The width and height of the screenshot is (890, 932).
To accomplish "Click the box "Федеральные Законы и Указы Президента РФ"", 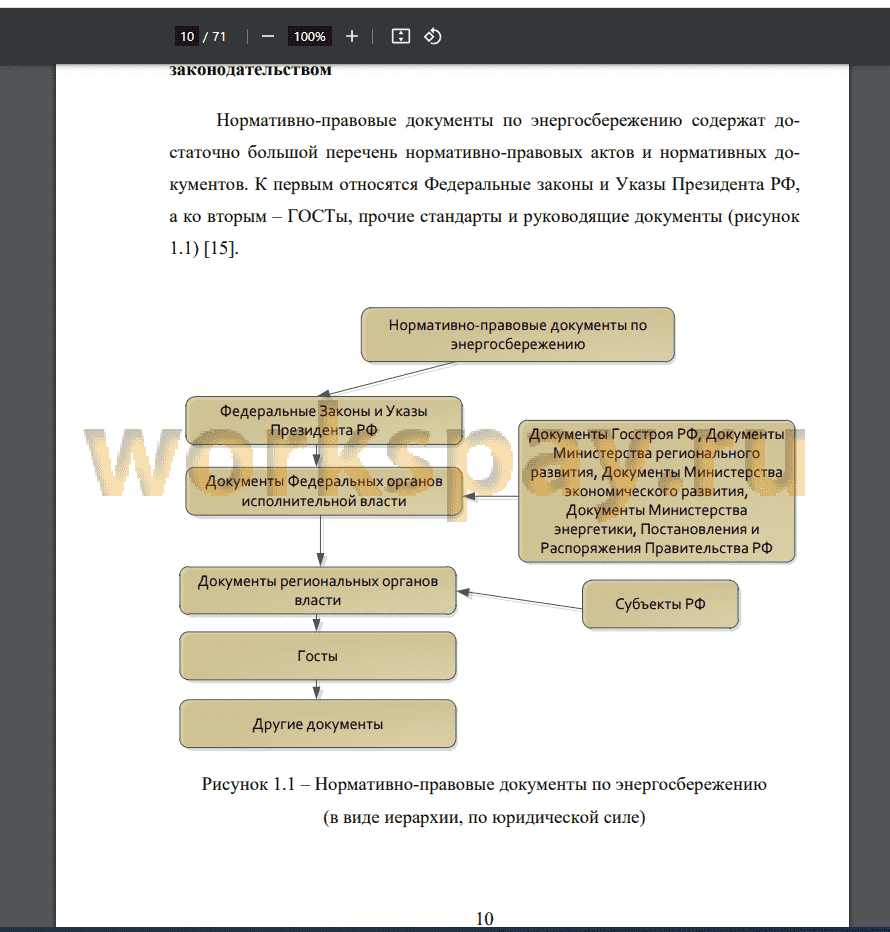I will pyautogui.click(x=324, y=420).
